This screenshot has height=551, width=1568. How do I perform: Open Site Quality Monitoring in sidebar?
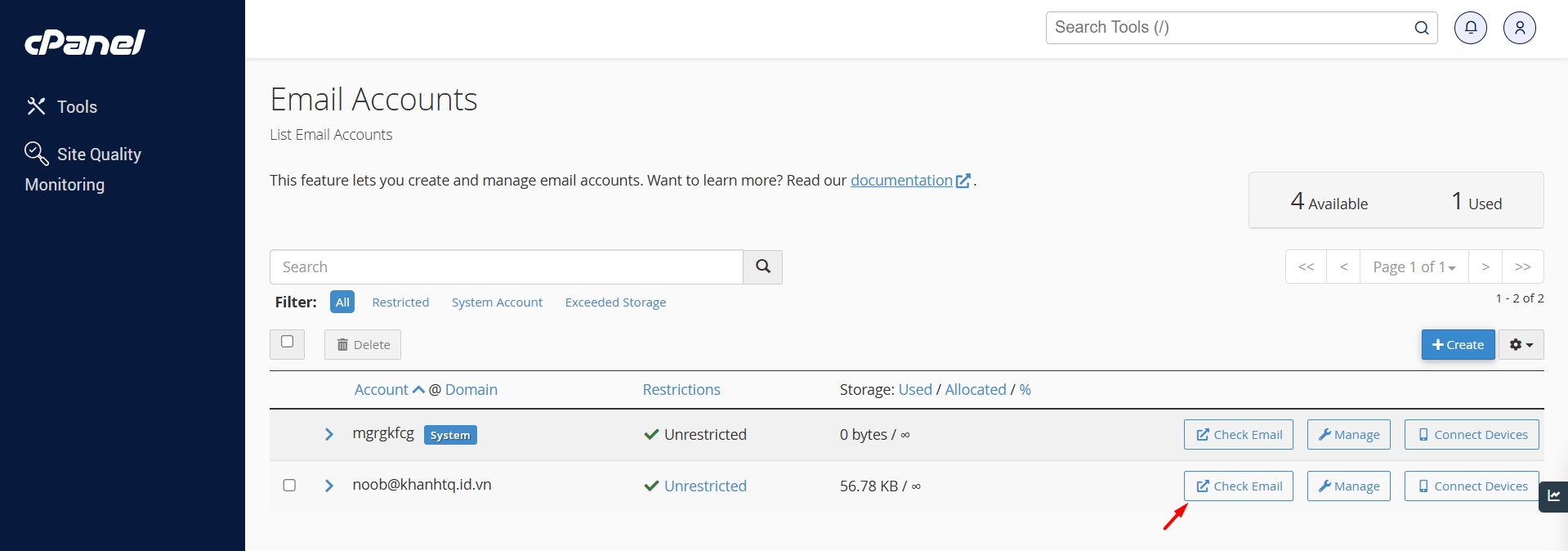point(83,168)
